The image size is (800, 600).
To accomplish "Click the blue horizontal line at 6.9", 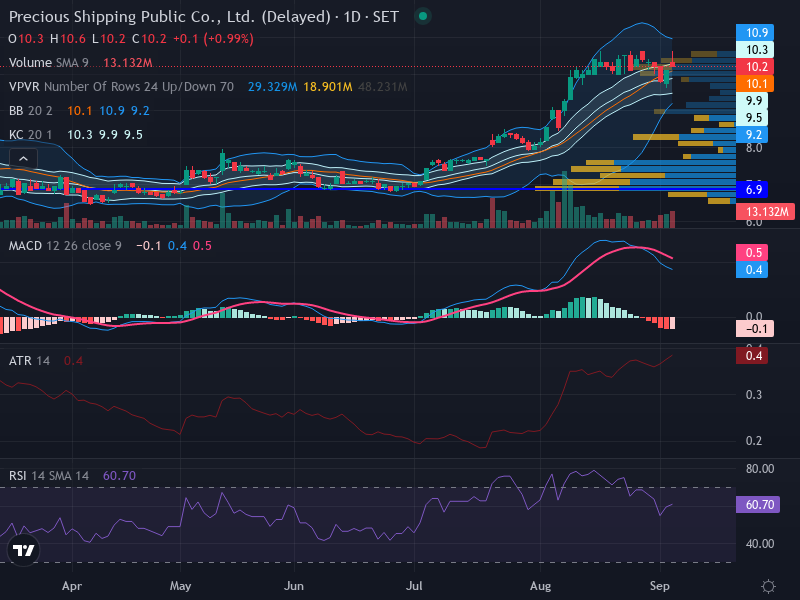I will tap(367, 189).
